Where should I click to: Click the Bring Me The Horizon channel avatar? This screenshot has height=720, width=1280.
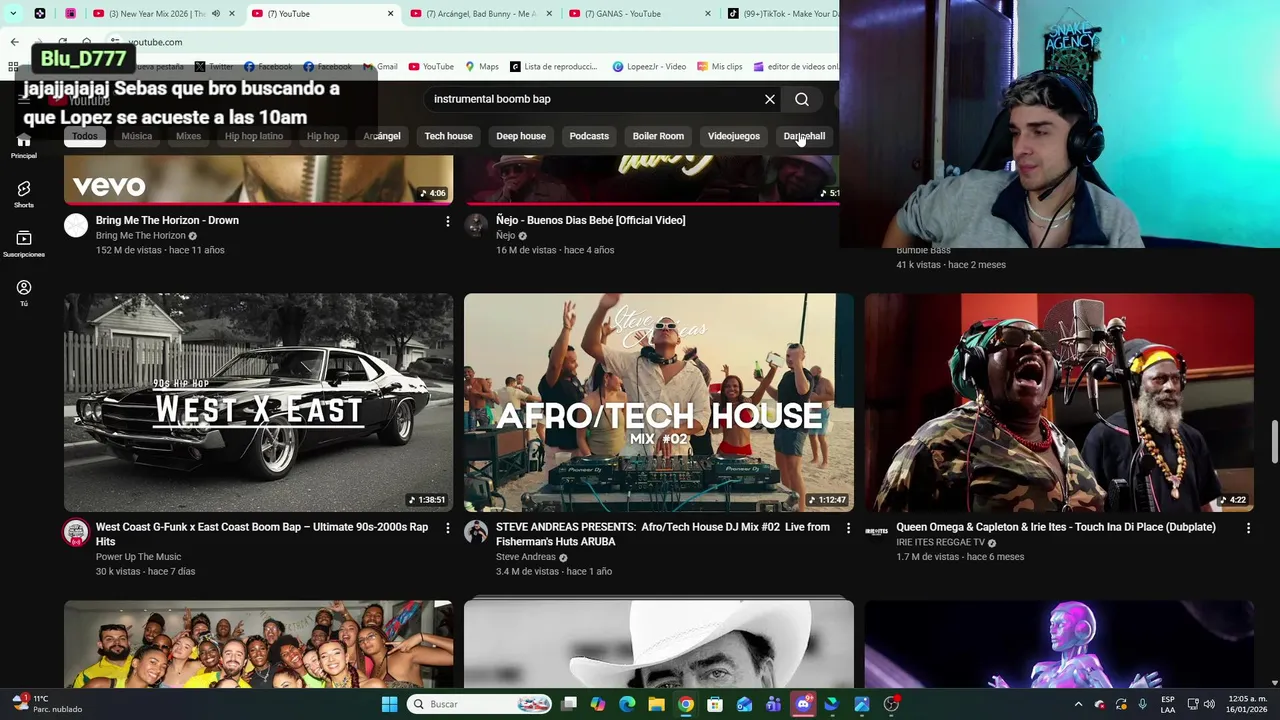76,225
